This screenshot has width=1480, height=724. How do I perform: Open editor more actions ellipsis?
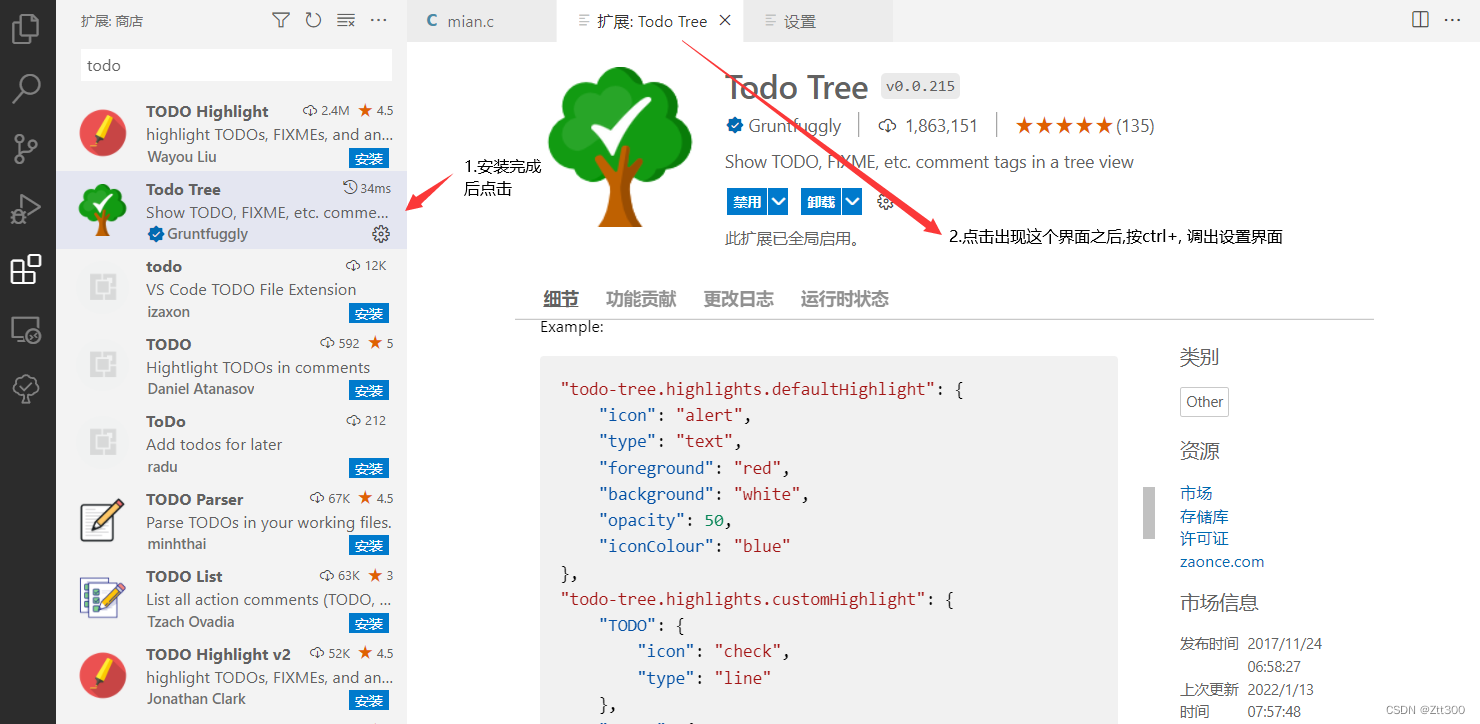click(x=1454, y=20)
